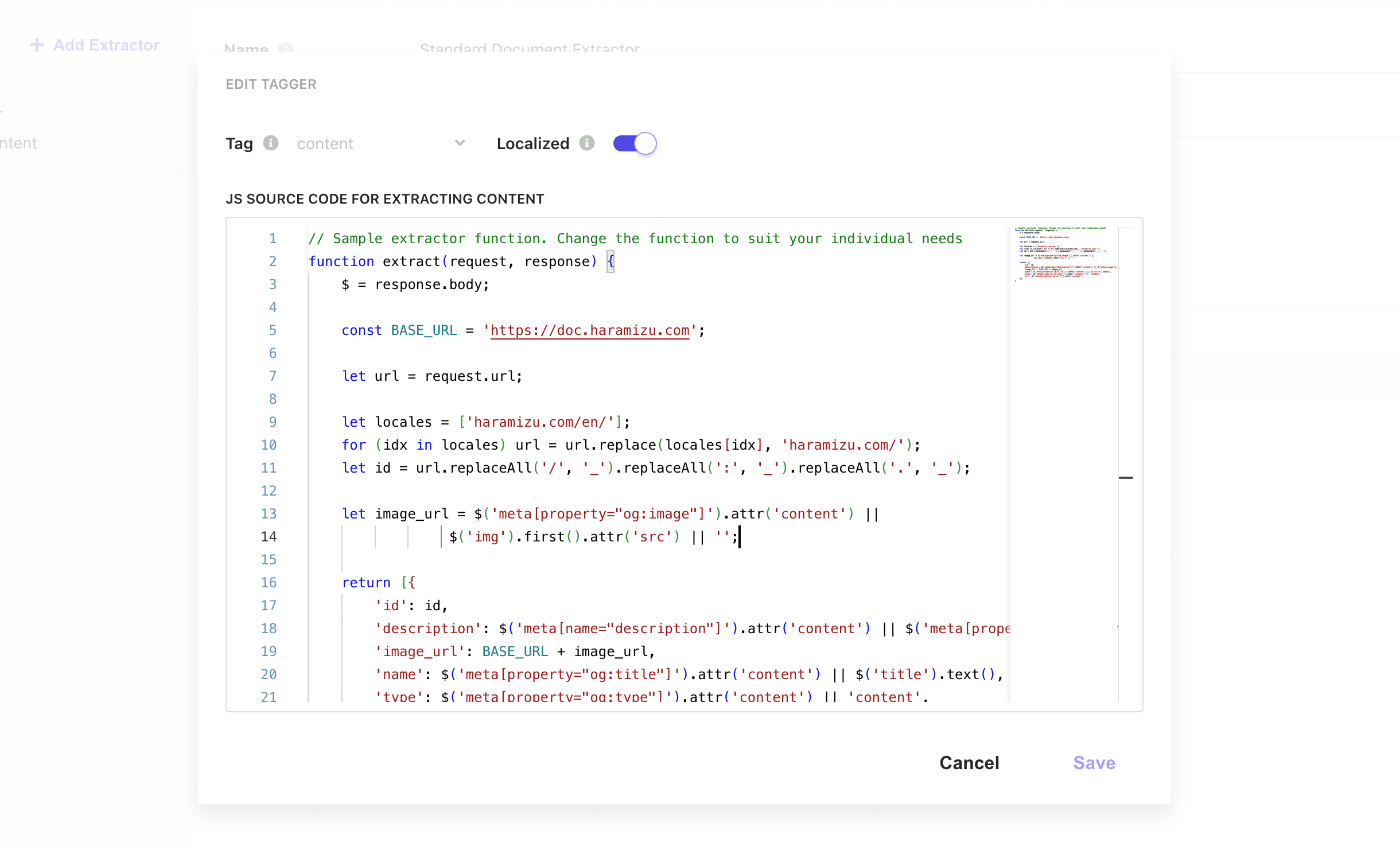1400x850 pixels.
Task: Click the info icon next to Name
Action: (285, 49)
